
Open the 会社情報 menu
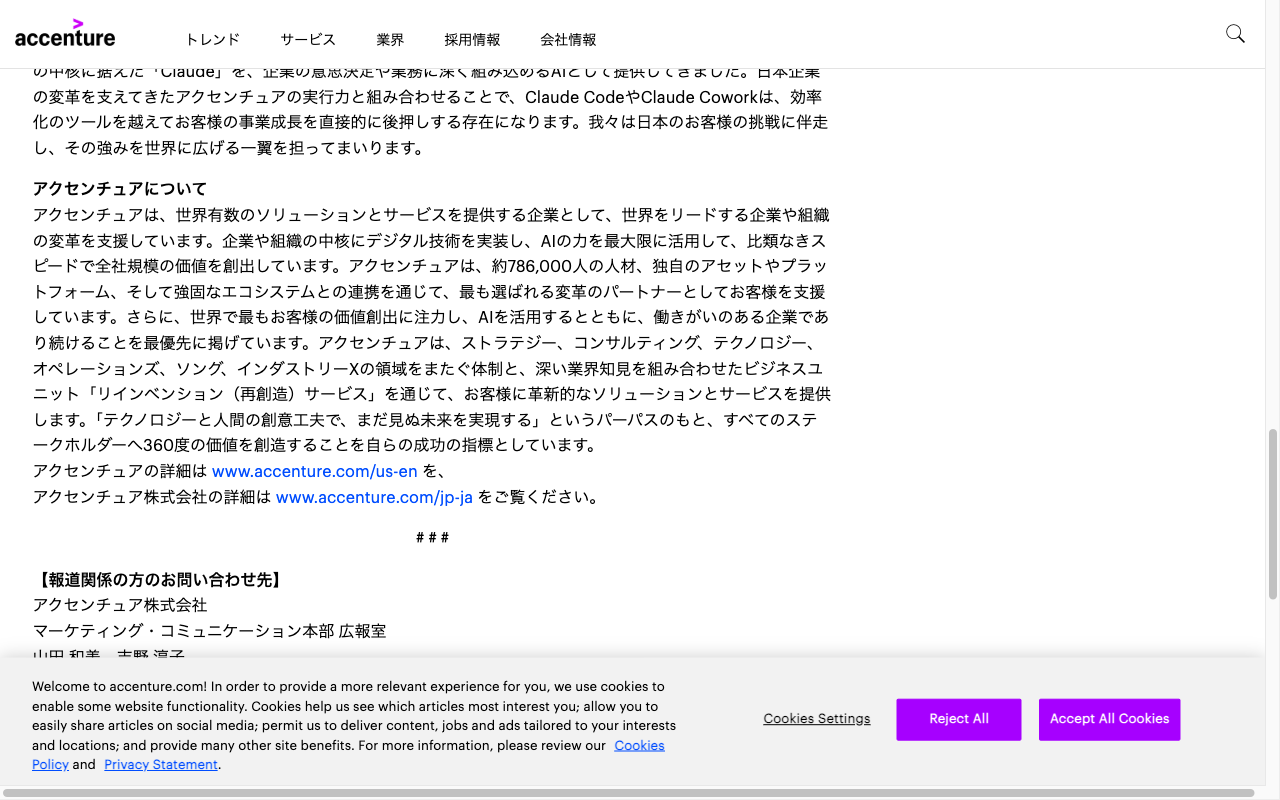click(x=568, y=40)
